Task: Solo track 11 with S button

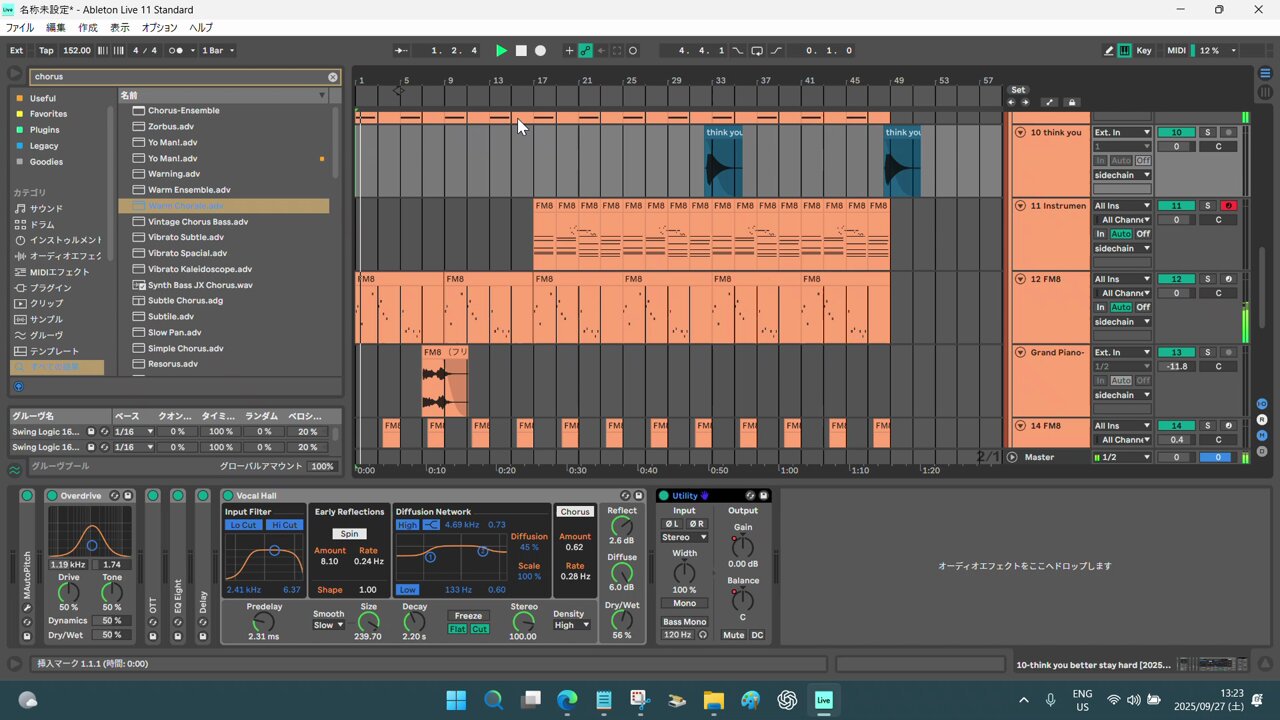Action: (x=1207, y=206)
